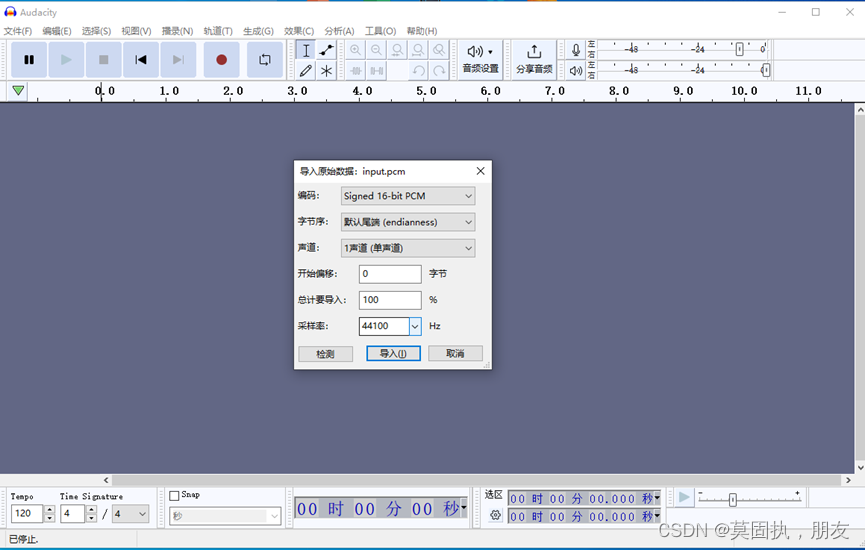The image size is (865, 550).
Task: Open 工具(O) menu
Action: point(380,31)
